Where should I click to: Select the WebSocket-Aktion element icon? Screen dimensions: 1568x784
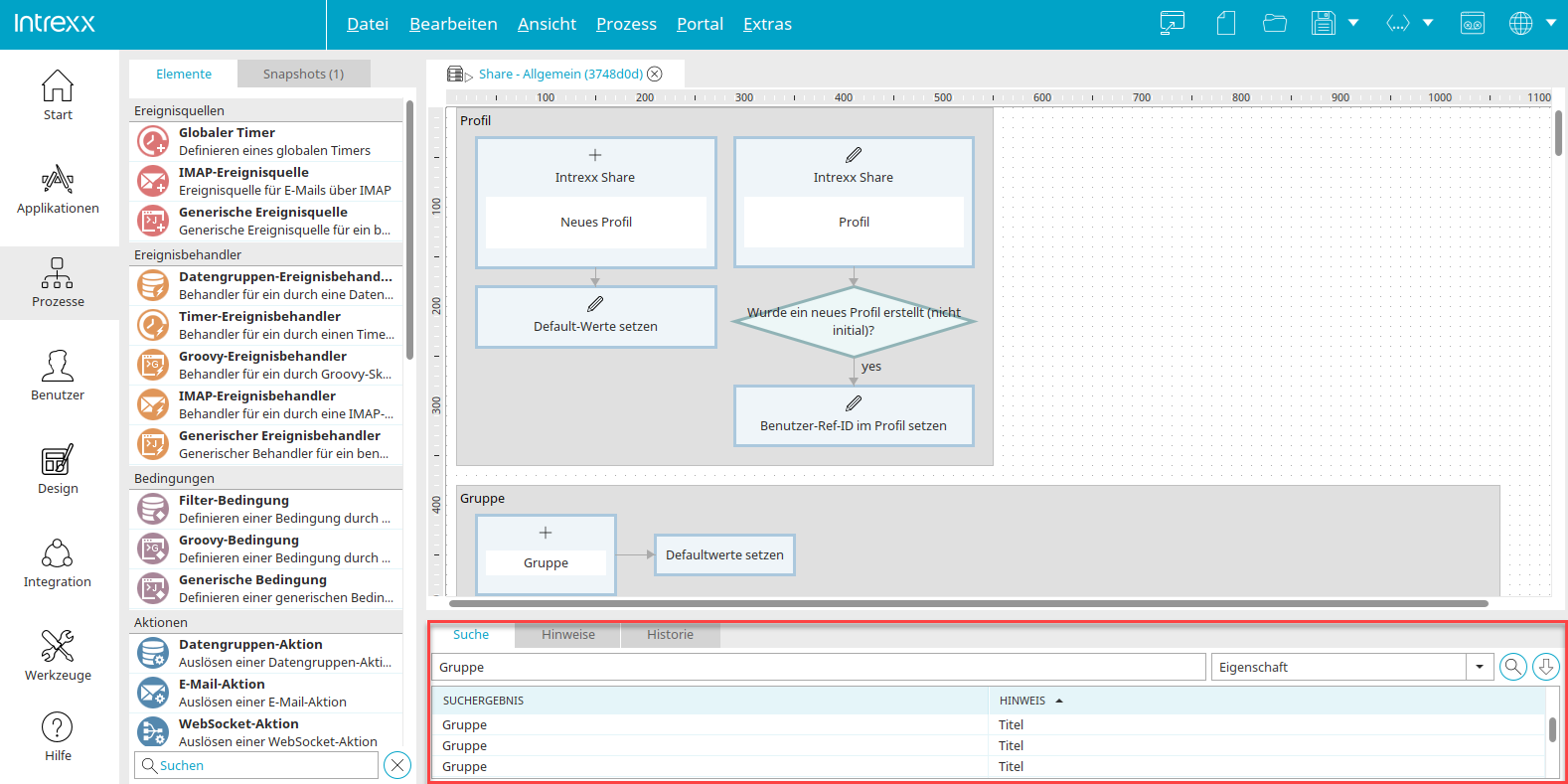point(153,732)
